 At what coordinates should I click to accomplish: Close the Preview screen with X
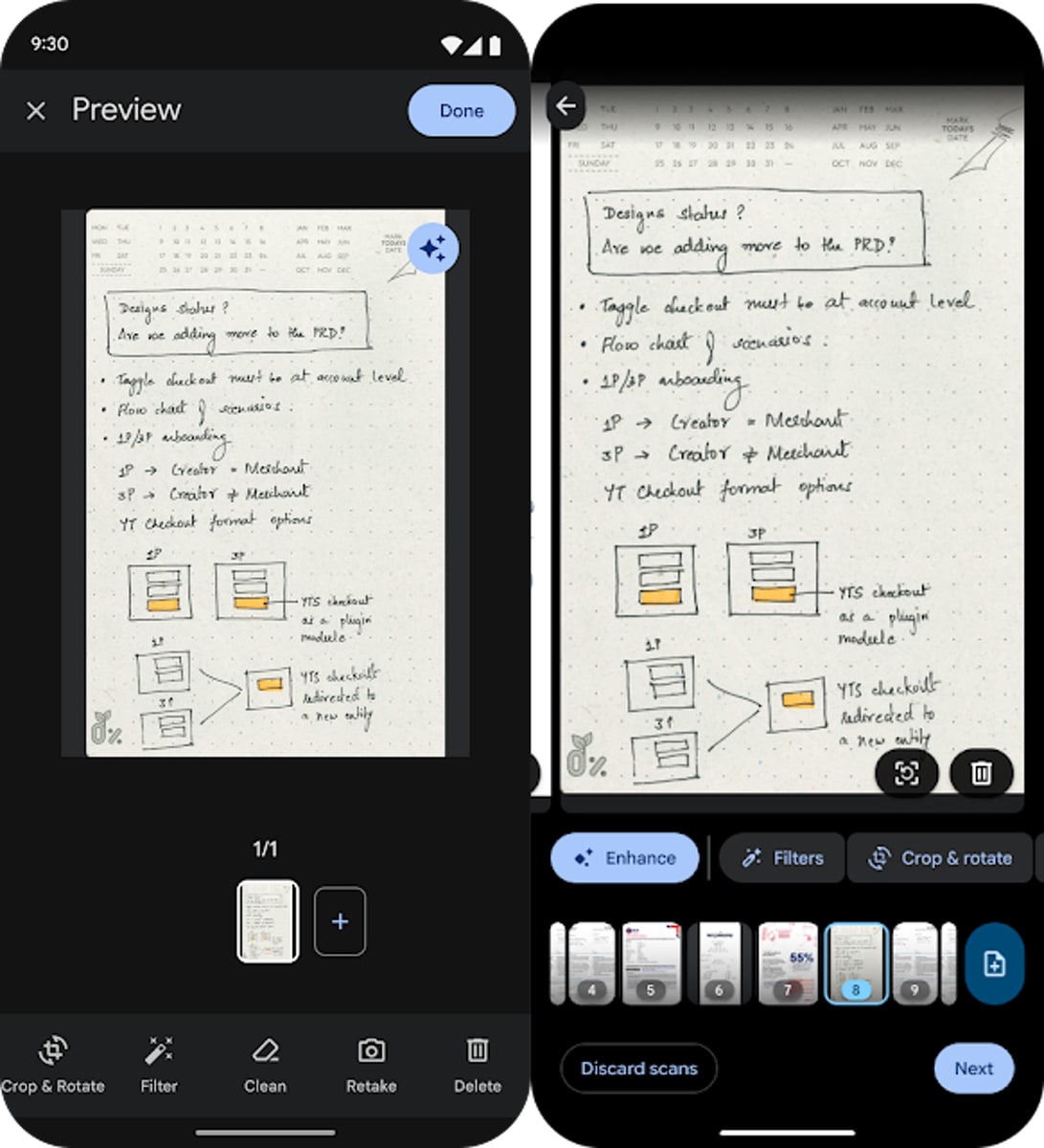click(36, 111)
